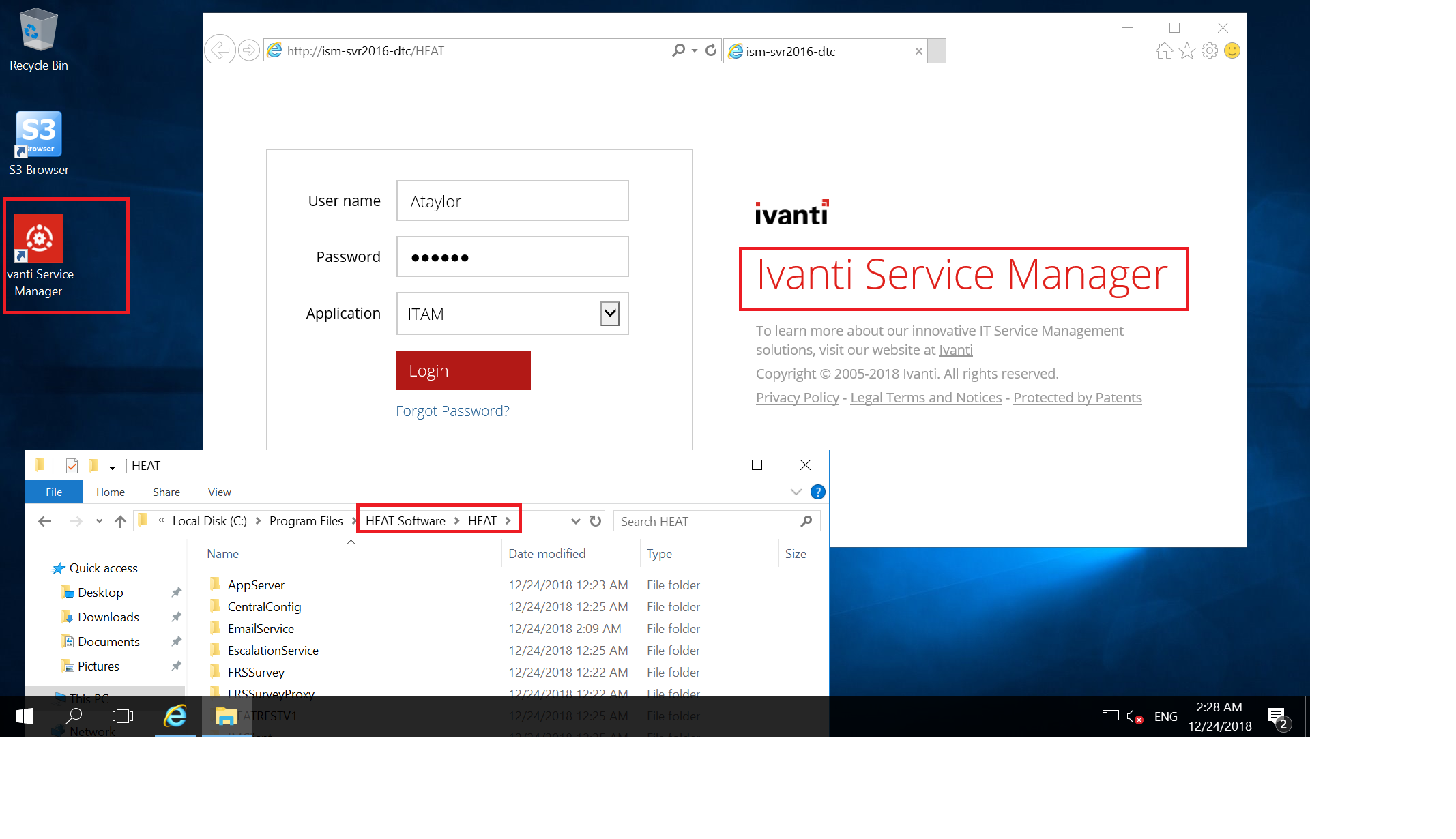Image resolution: width=1456 pixels, height=839 pixels.
Task: Click the User name field
Action: [x=512, y=201]
